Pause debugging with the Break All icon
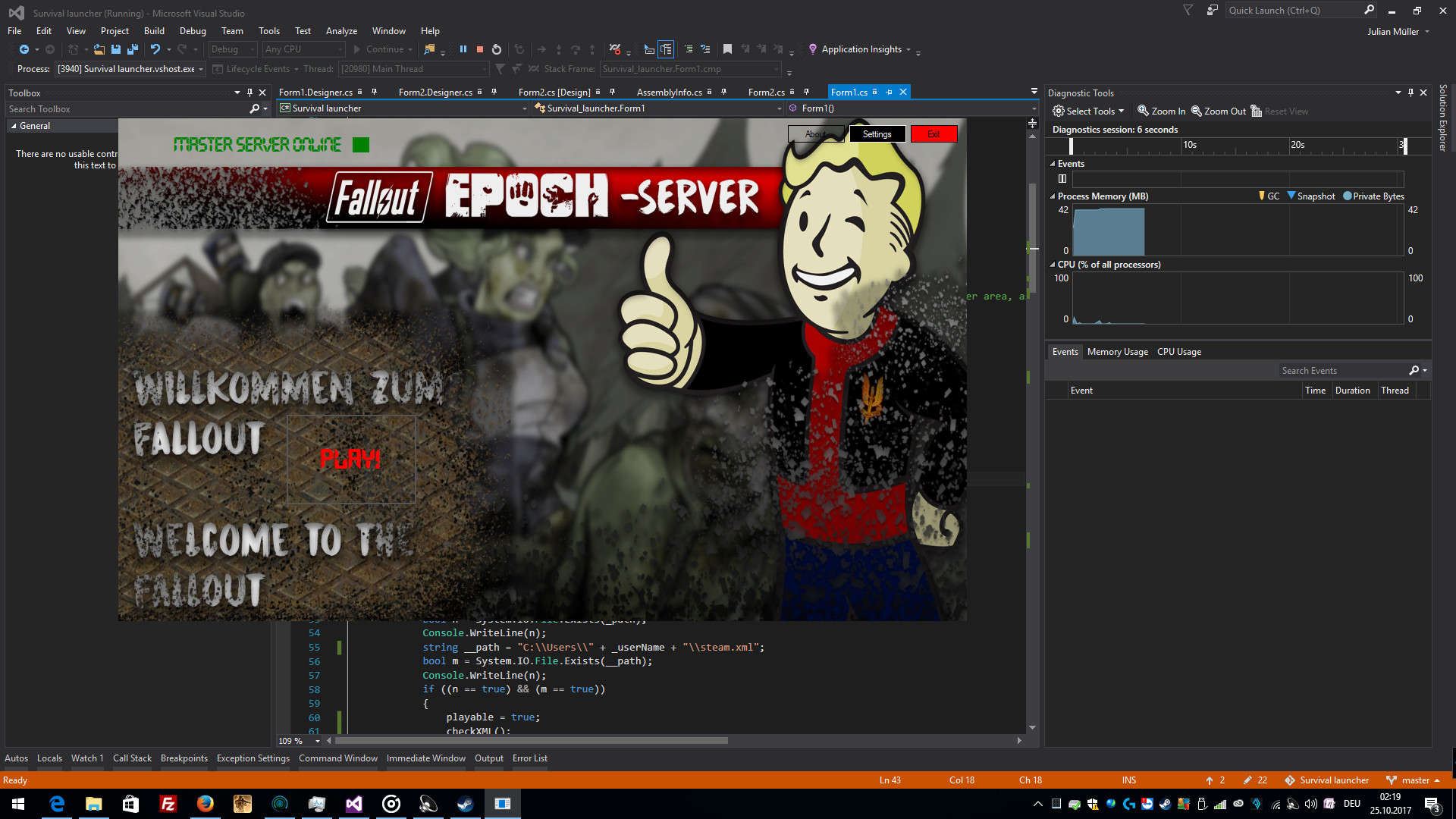The image size is (1456, 819). pyautogui.click(x=463, y=49)
